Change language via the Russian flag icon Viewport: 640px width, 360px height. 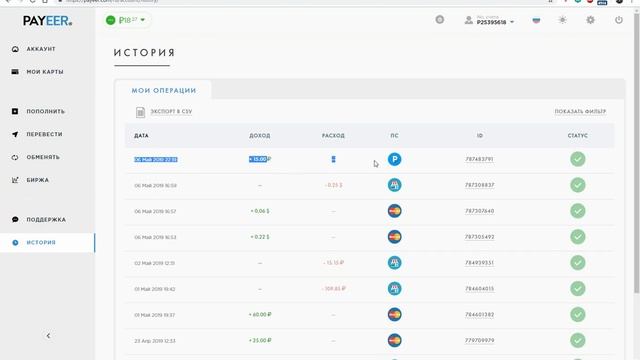point(536,20)
